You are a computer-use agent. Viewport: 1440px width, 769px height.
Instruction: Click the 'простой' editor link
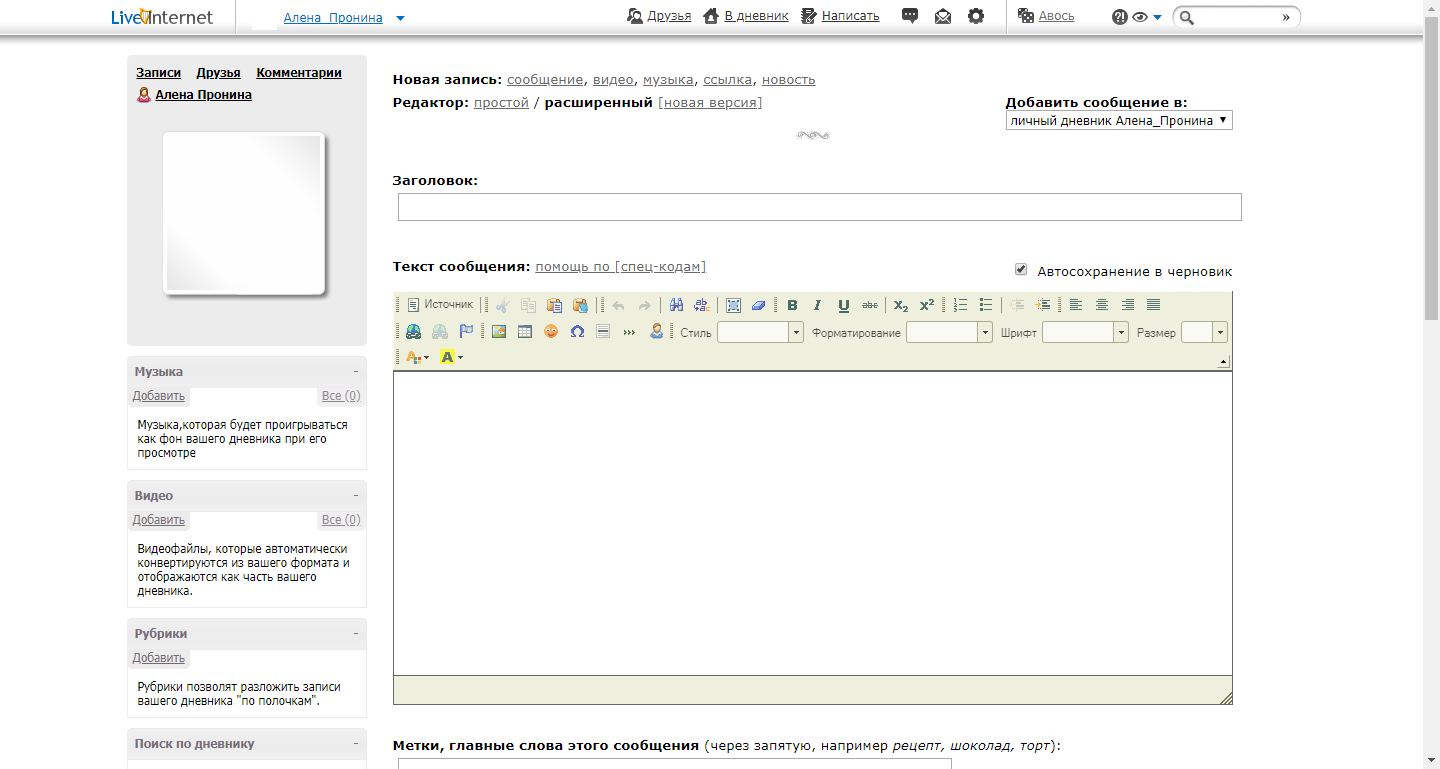click(x=501, y=103)
